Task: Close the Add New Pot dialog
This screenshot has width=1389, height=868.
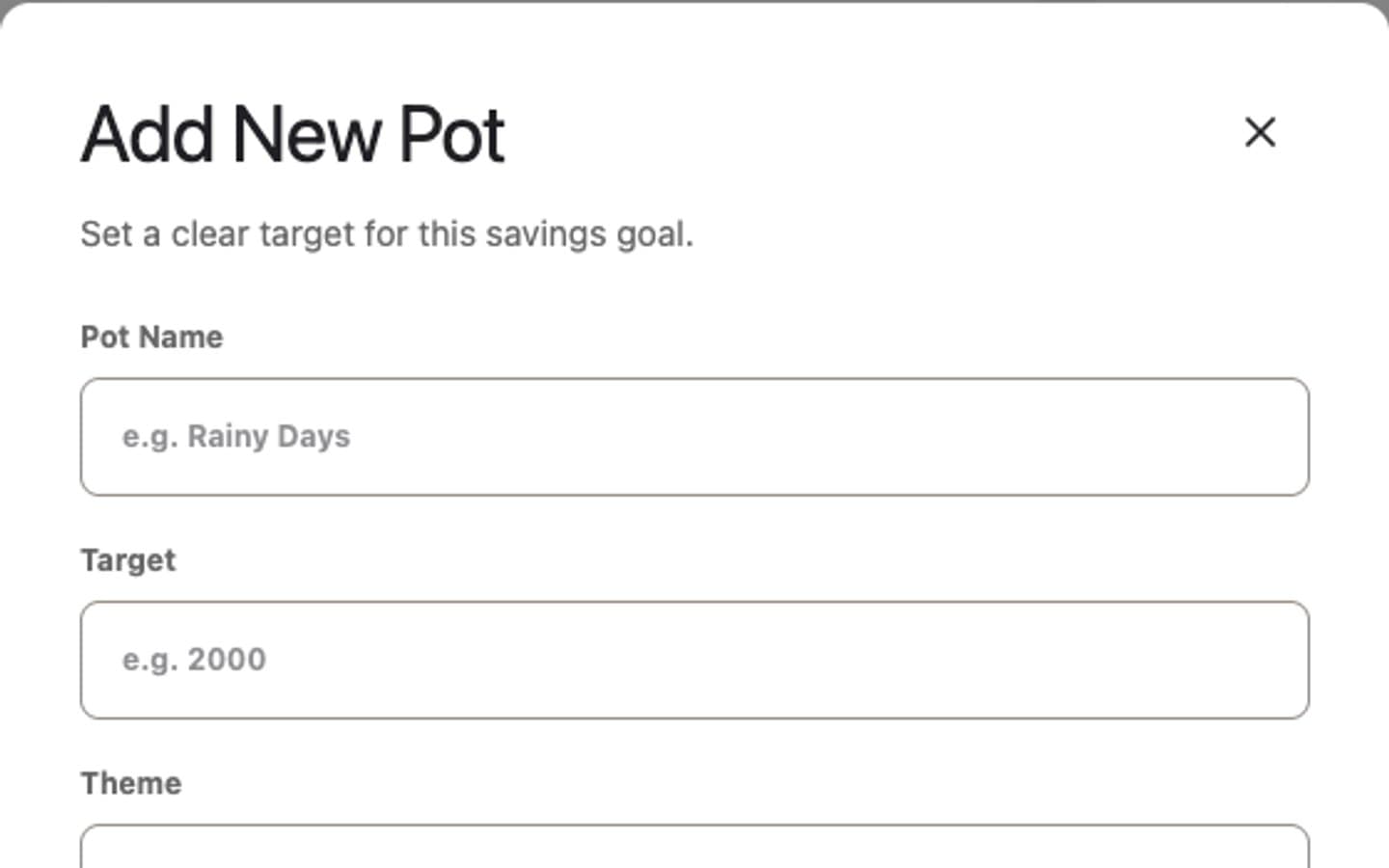Action: (x=1260, y=132)
